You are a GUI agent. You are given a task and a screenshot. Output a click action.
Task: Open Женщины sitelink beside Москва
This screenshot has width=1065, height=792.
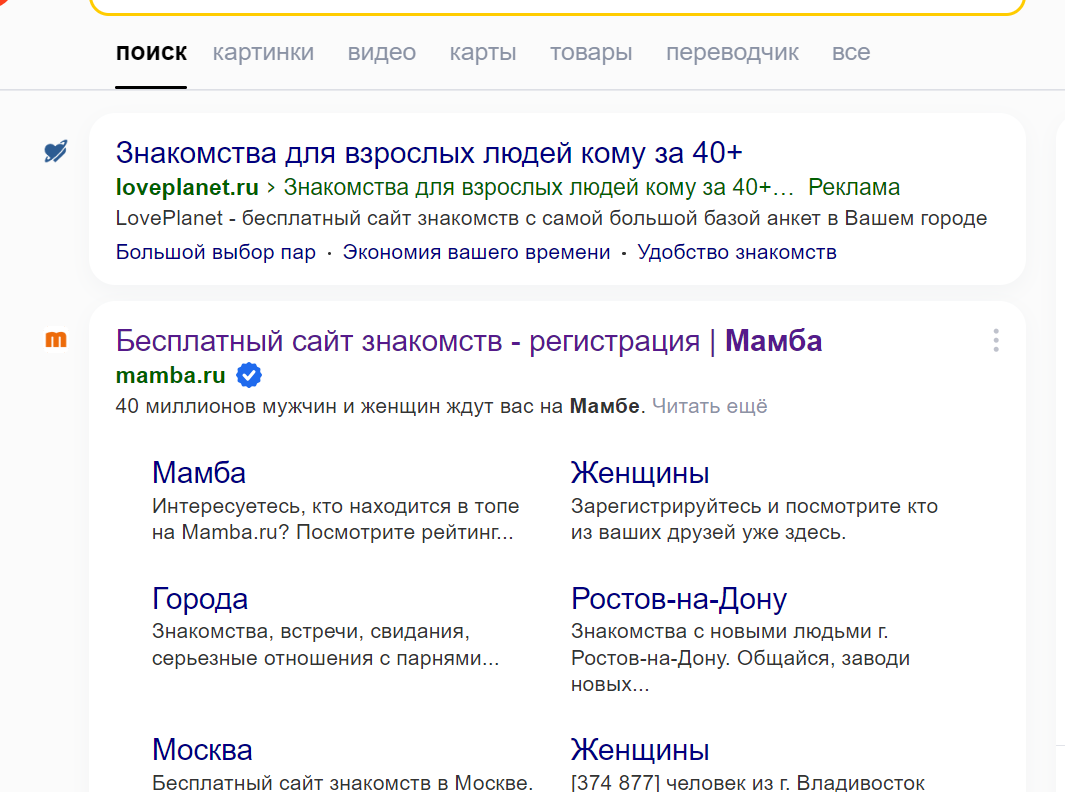pyautogui.click(x=640, y=750)
